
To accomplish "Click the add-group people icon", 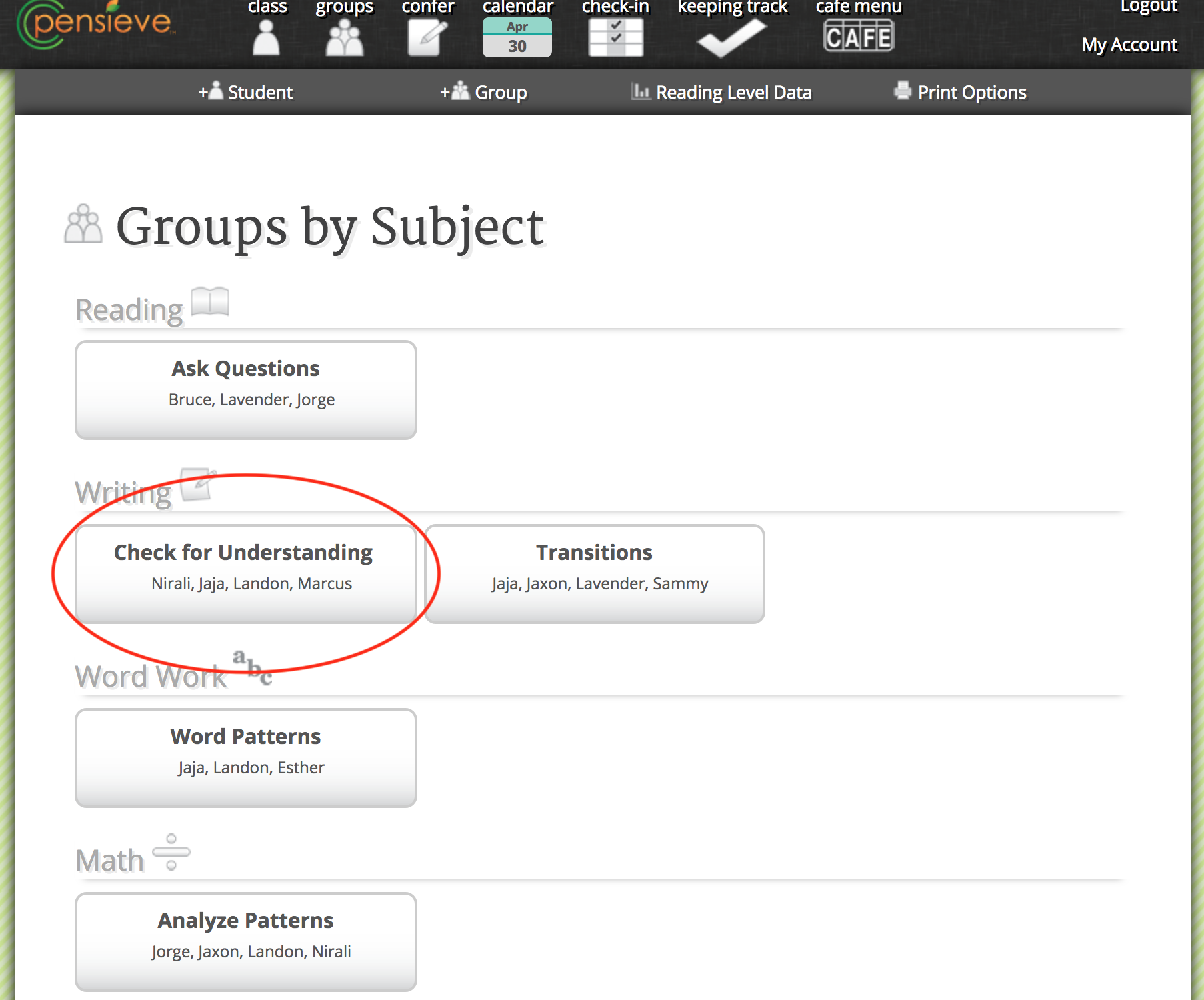I will [x=460, y=90].
